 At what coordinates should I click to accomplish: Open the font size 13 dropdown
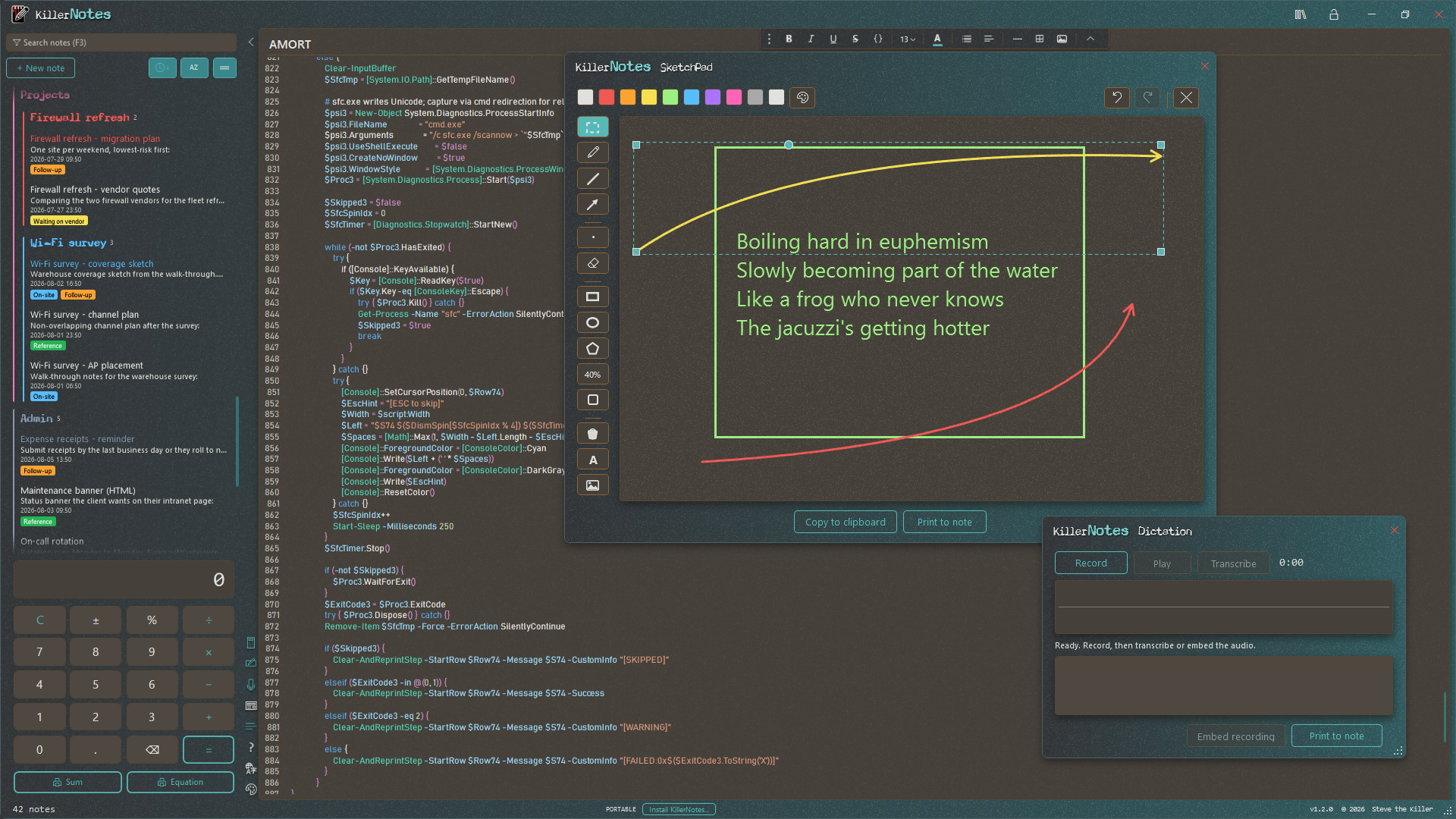point(908,39)
